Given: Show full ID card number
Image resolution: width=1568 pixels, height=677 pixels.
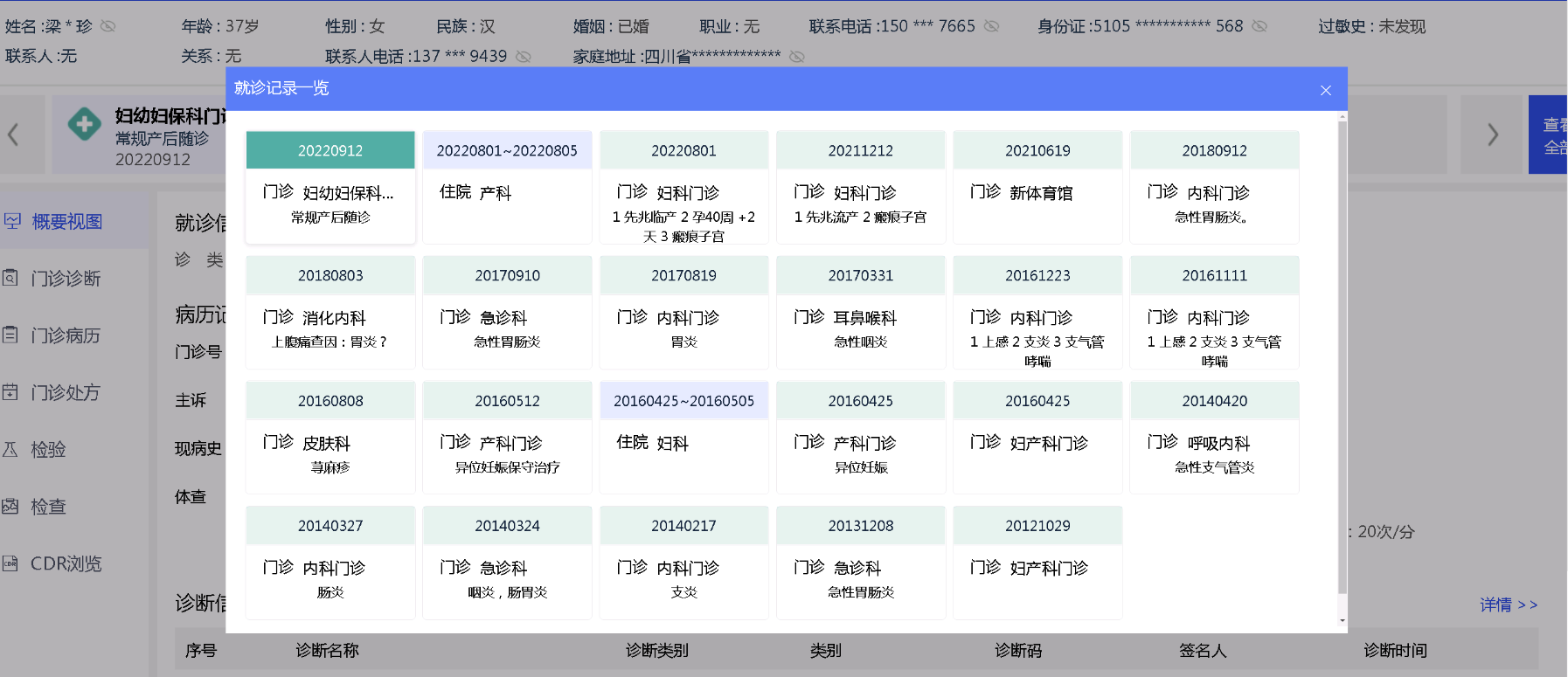Looking at the screenshot, I should (x=1259, y=26).
